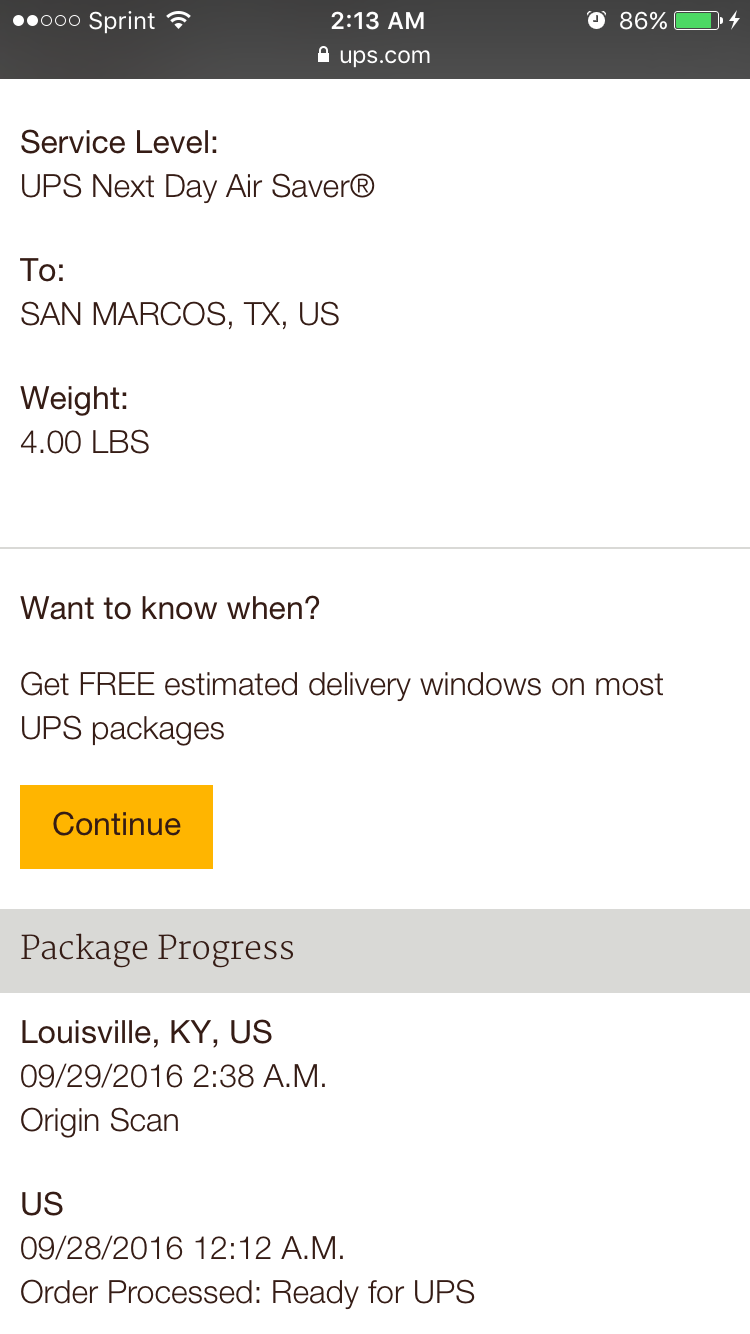Image resolution: width=750 pixels, height=1334 pixels.
Task: Tap UPS Next Day Air Saver text
Action: pyautogui.click(x=197, y=186)
